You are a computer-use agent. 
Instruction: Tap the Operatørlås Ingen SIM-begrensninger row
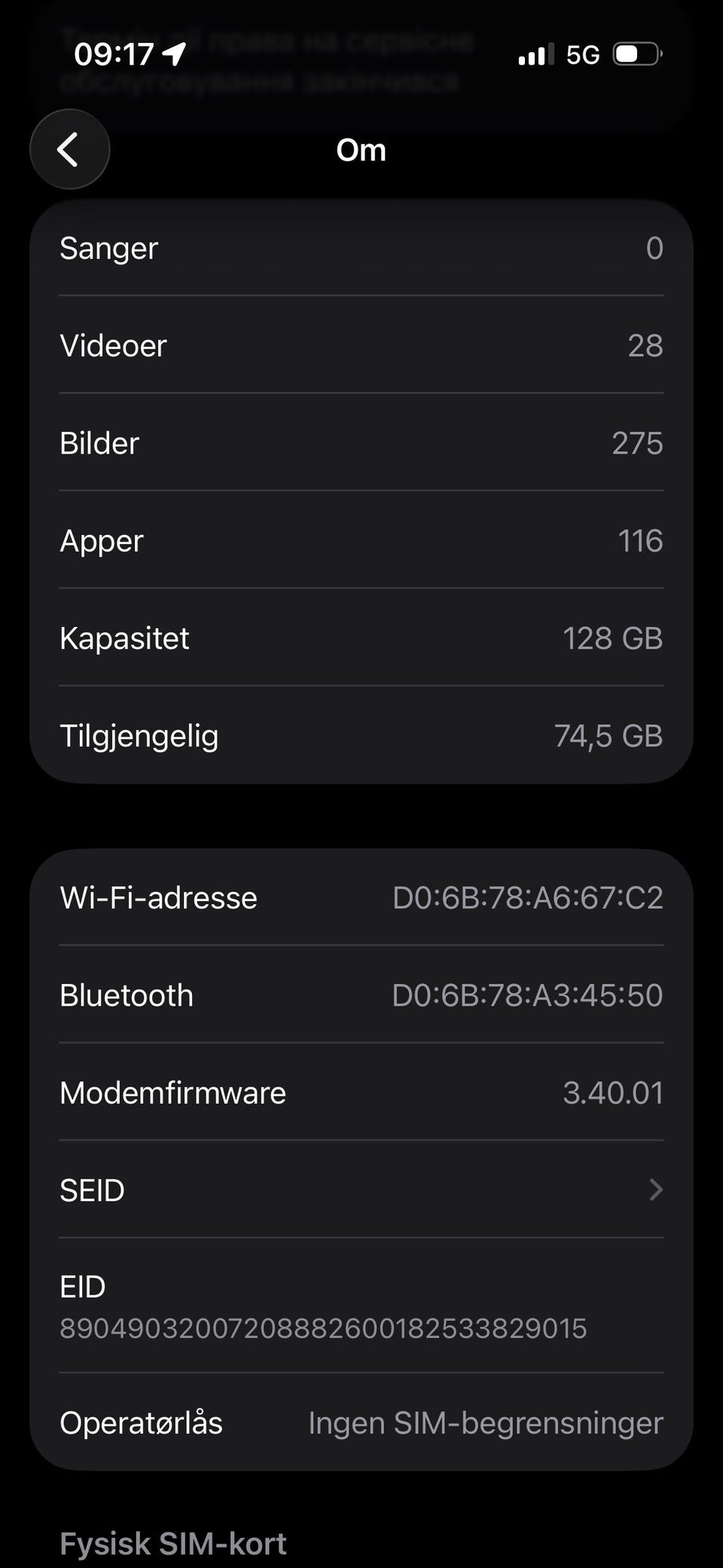pos(361,1423)
